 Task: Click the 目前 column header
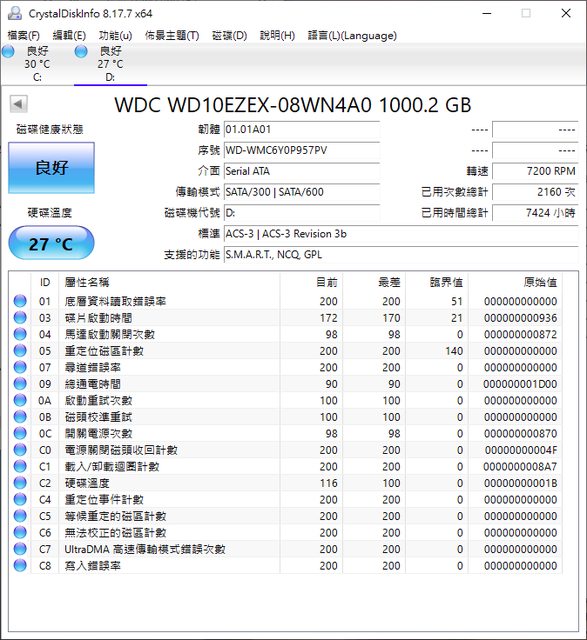click(x=311, y=282)
